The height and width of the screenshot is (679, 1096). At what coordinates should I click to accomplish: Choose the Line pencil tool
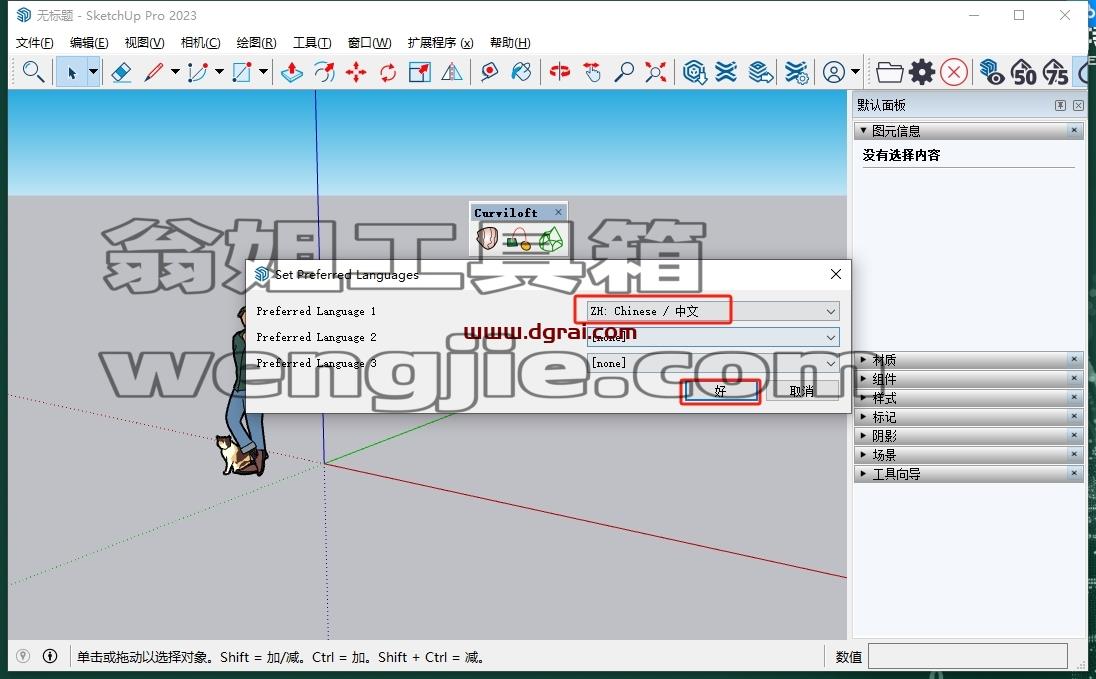(154, 72)
